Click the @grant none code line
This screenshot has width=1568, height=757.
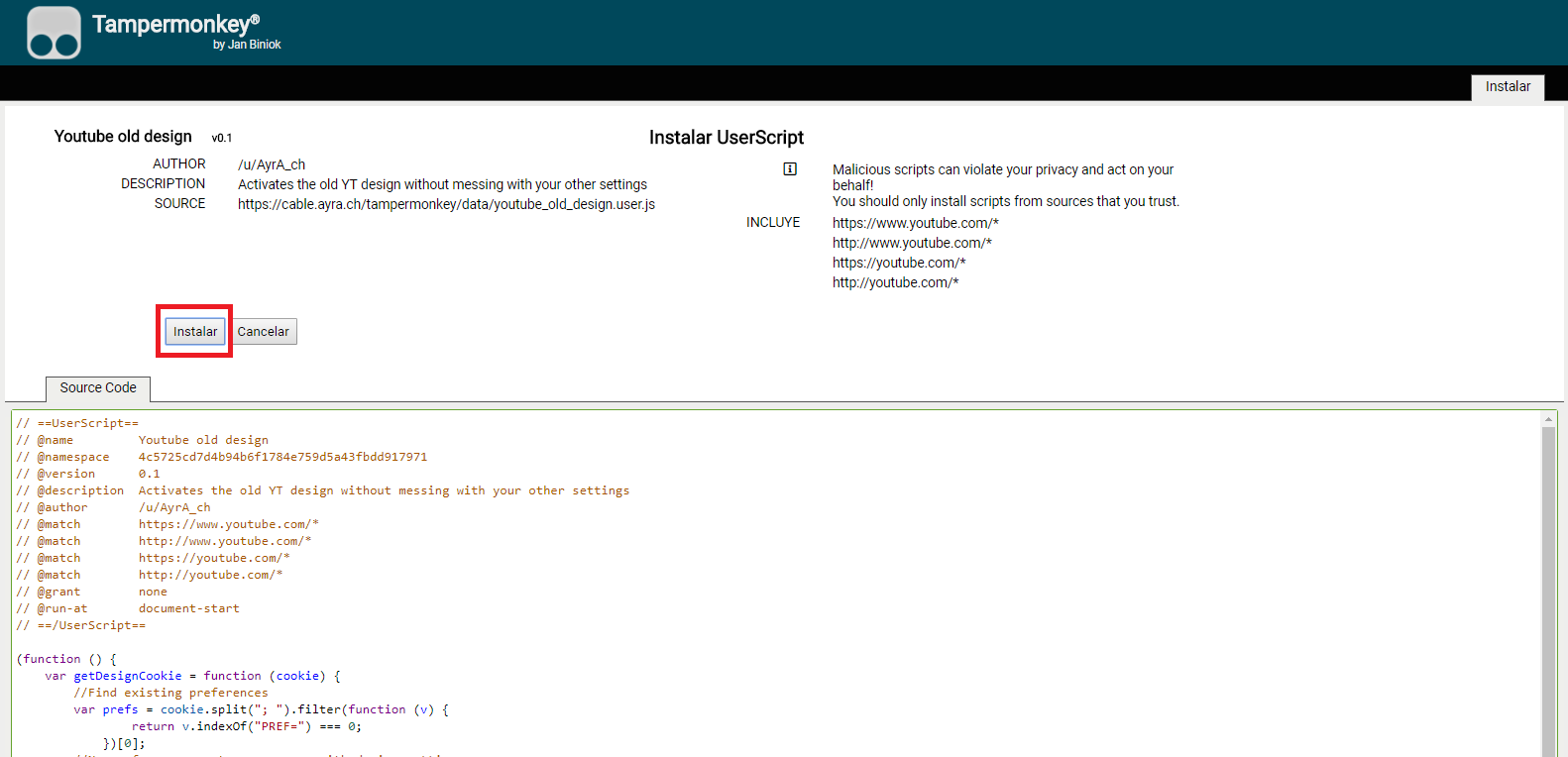(x=92, y=592)
